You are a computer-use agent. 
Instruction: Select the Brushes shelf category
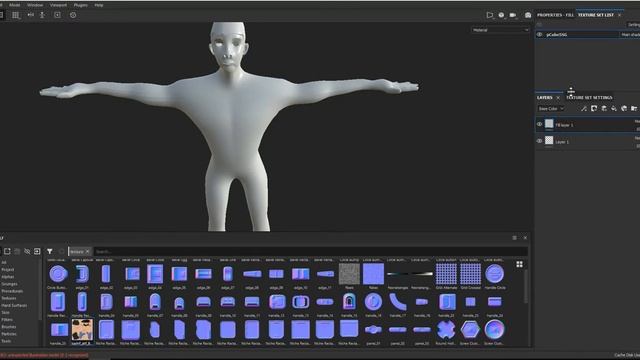9,327
